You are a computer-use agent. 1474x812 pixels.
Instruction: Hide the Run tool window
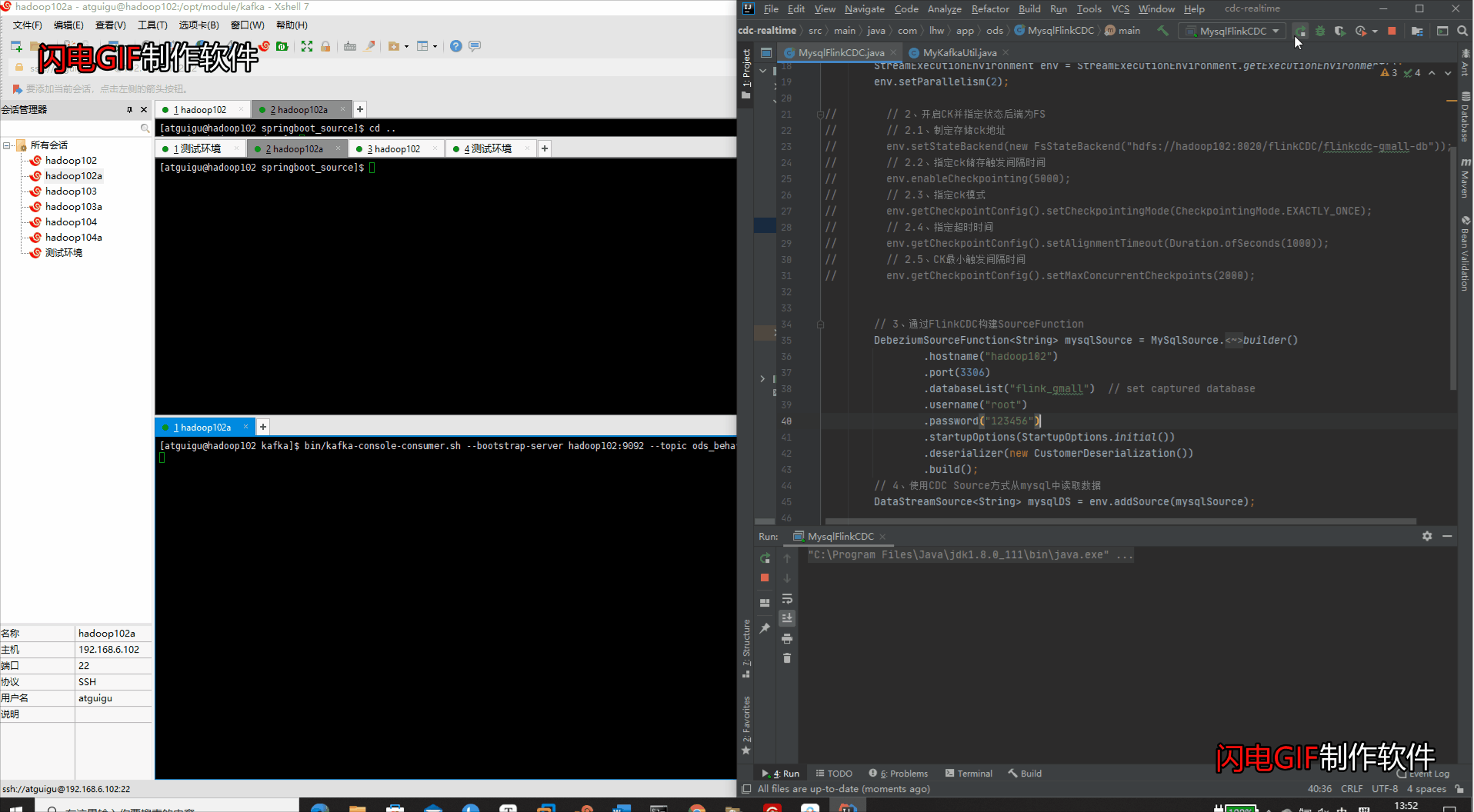[x=1447, y=536]
